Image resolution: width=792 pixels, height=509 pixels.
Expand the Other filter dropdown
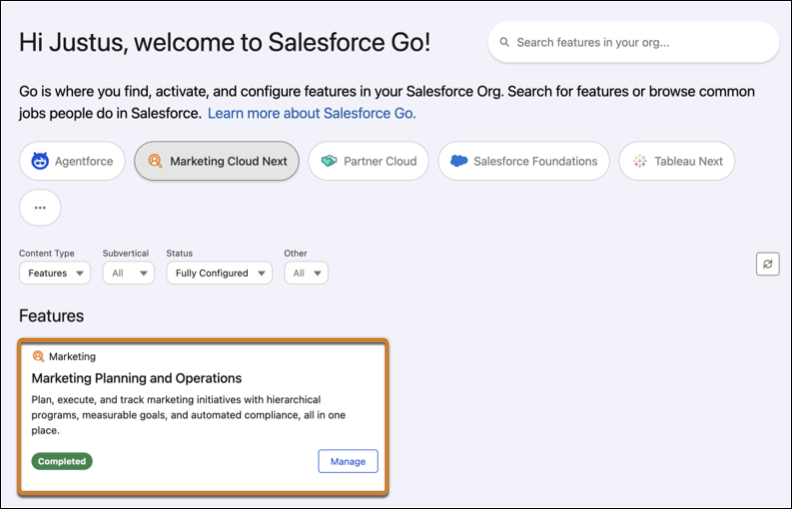tap(306, 273)
